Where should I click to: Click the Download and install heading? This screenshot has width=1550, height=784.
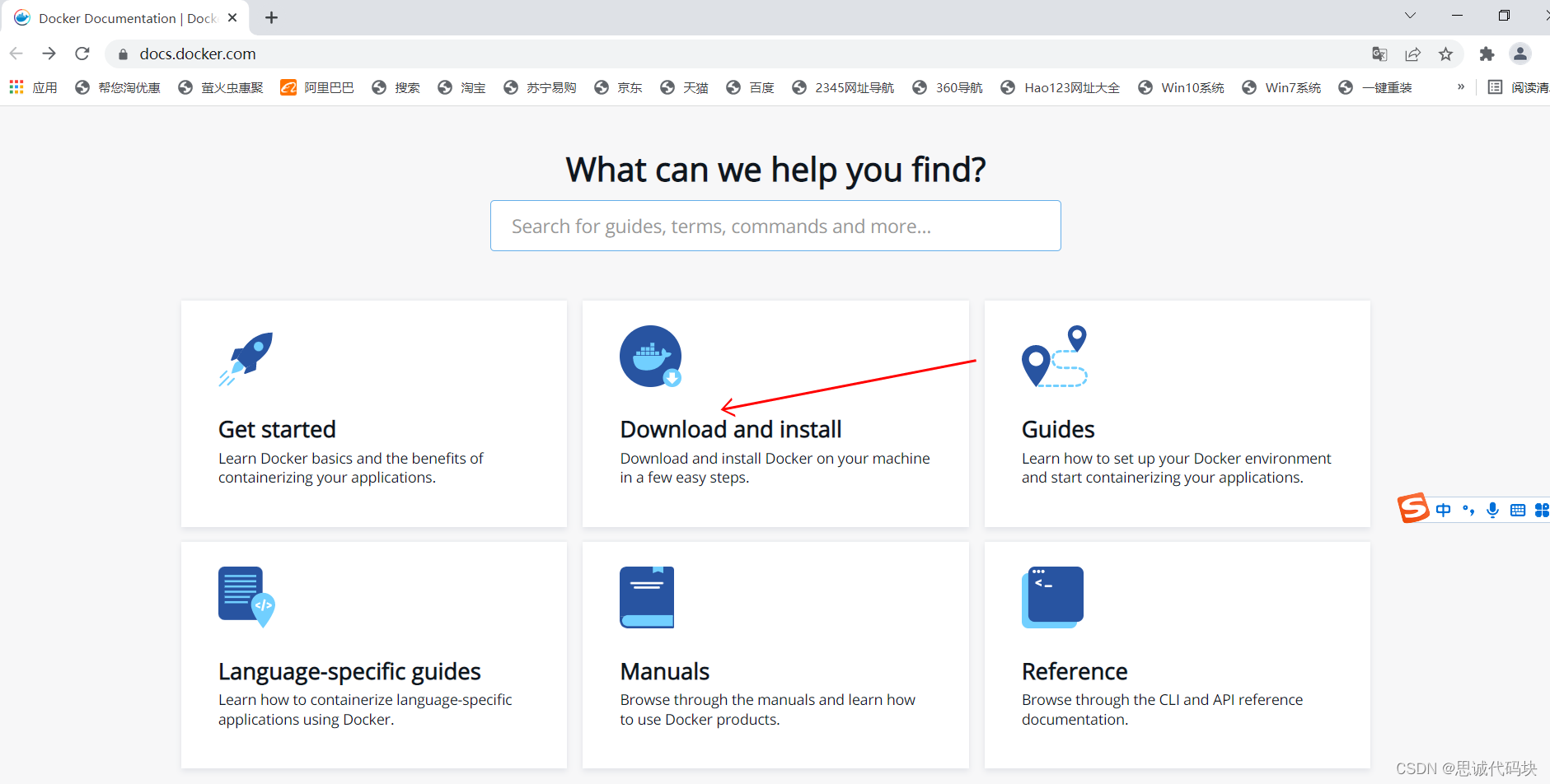tap(731, 429)
